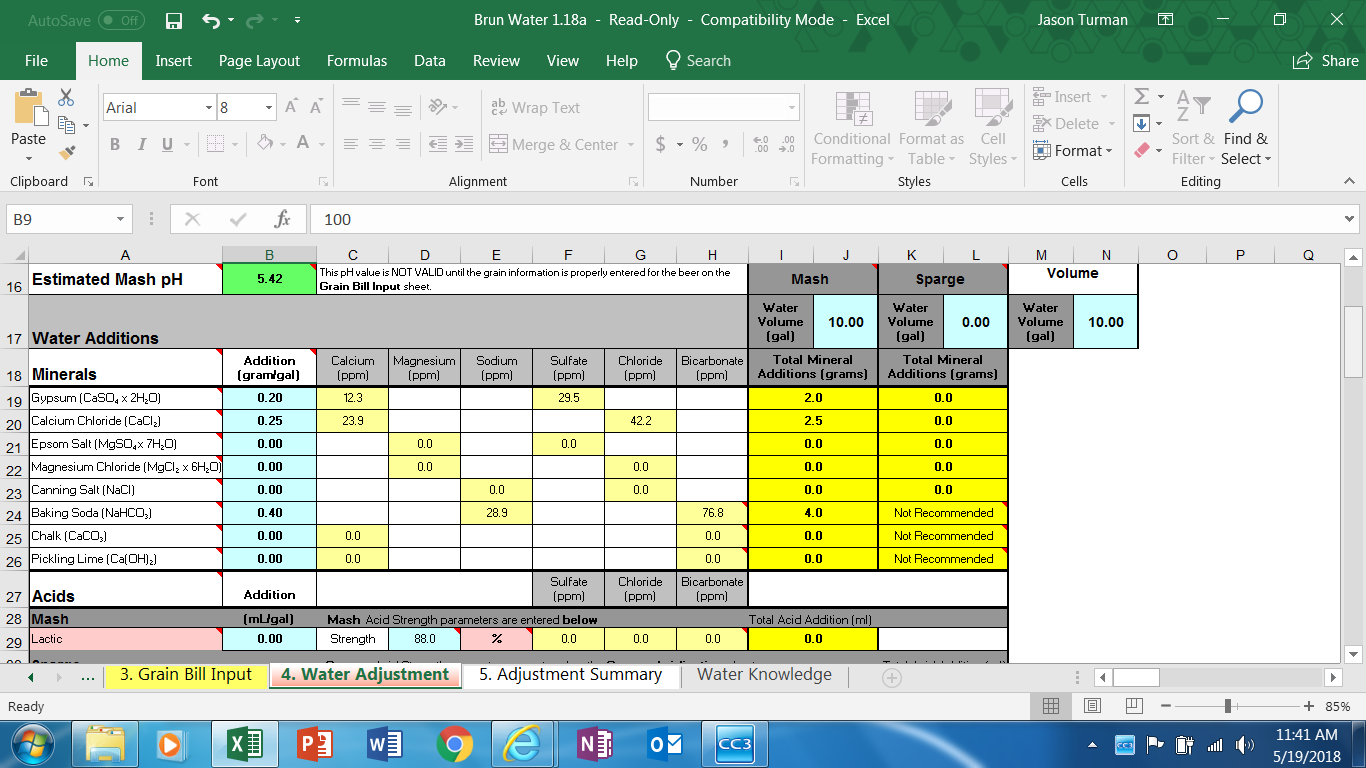Click the Borders icon
Viewport: 1366px width, 768px height.
[x=215, y=145]
